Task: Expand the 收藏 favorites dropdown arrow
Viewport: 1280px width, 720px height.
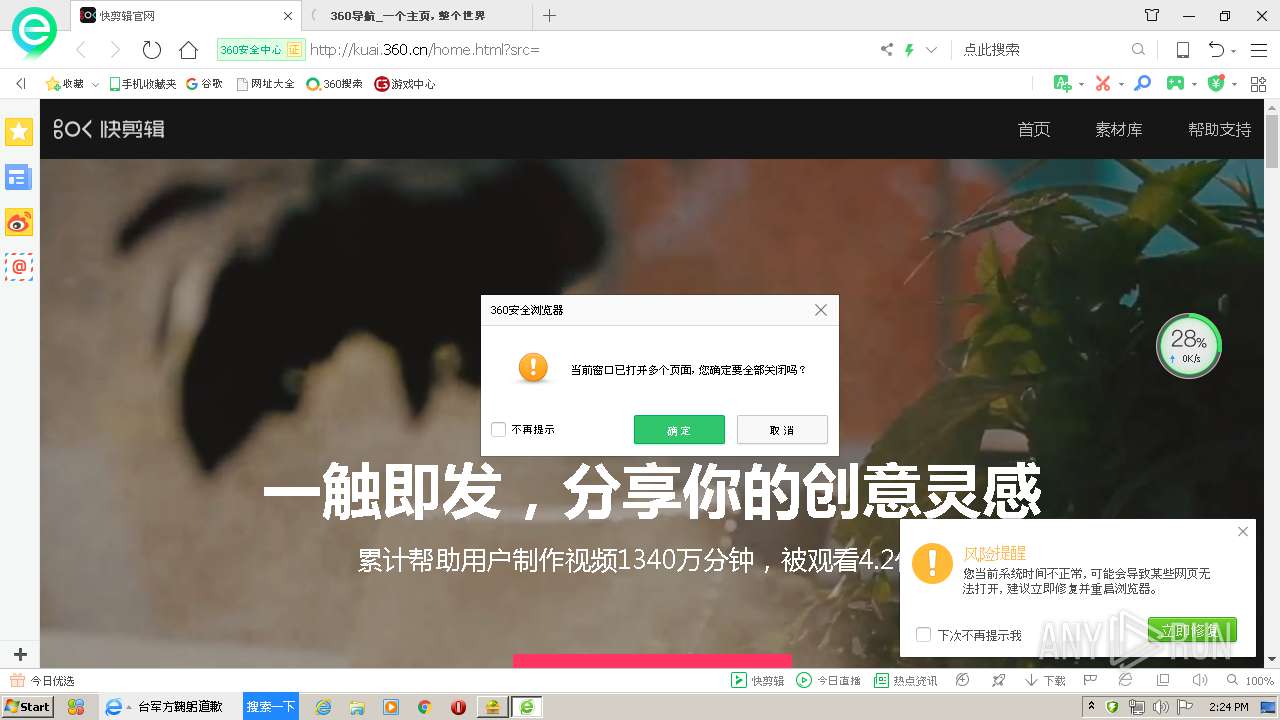Action: click(x=95, y=85)
